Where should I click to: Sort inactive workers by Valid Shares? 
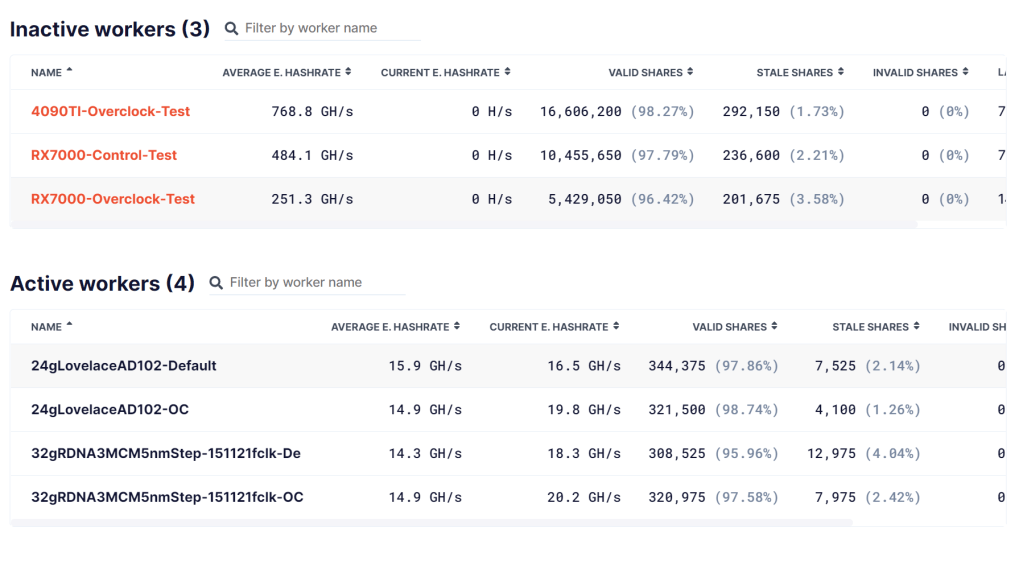pos(650,73)
